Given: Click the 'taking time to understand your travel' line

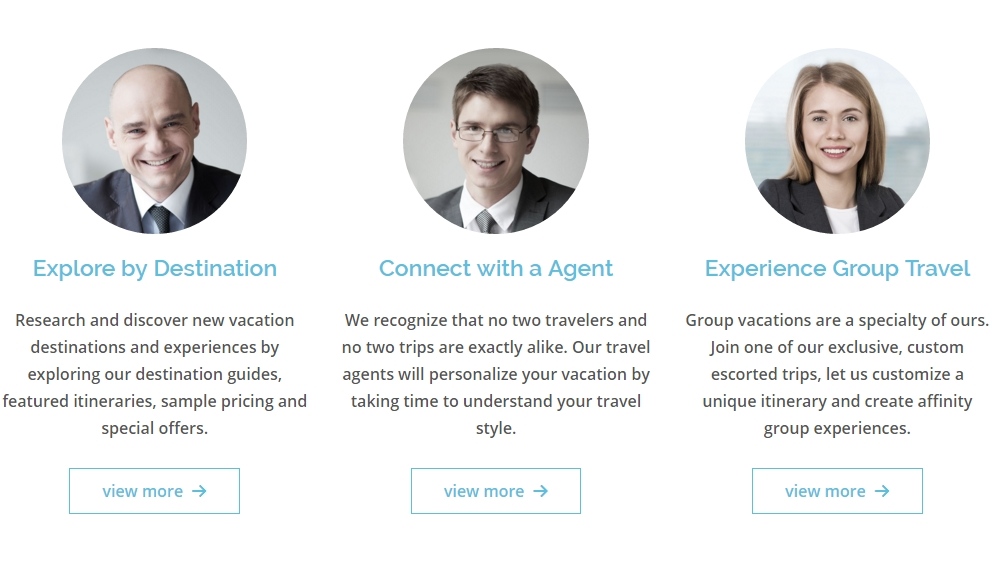Looking at the screenshot, I should click(x=496, y=401).
